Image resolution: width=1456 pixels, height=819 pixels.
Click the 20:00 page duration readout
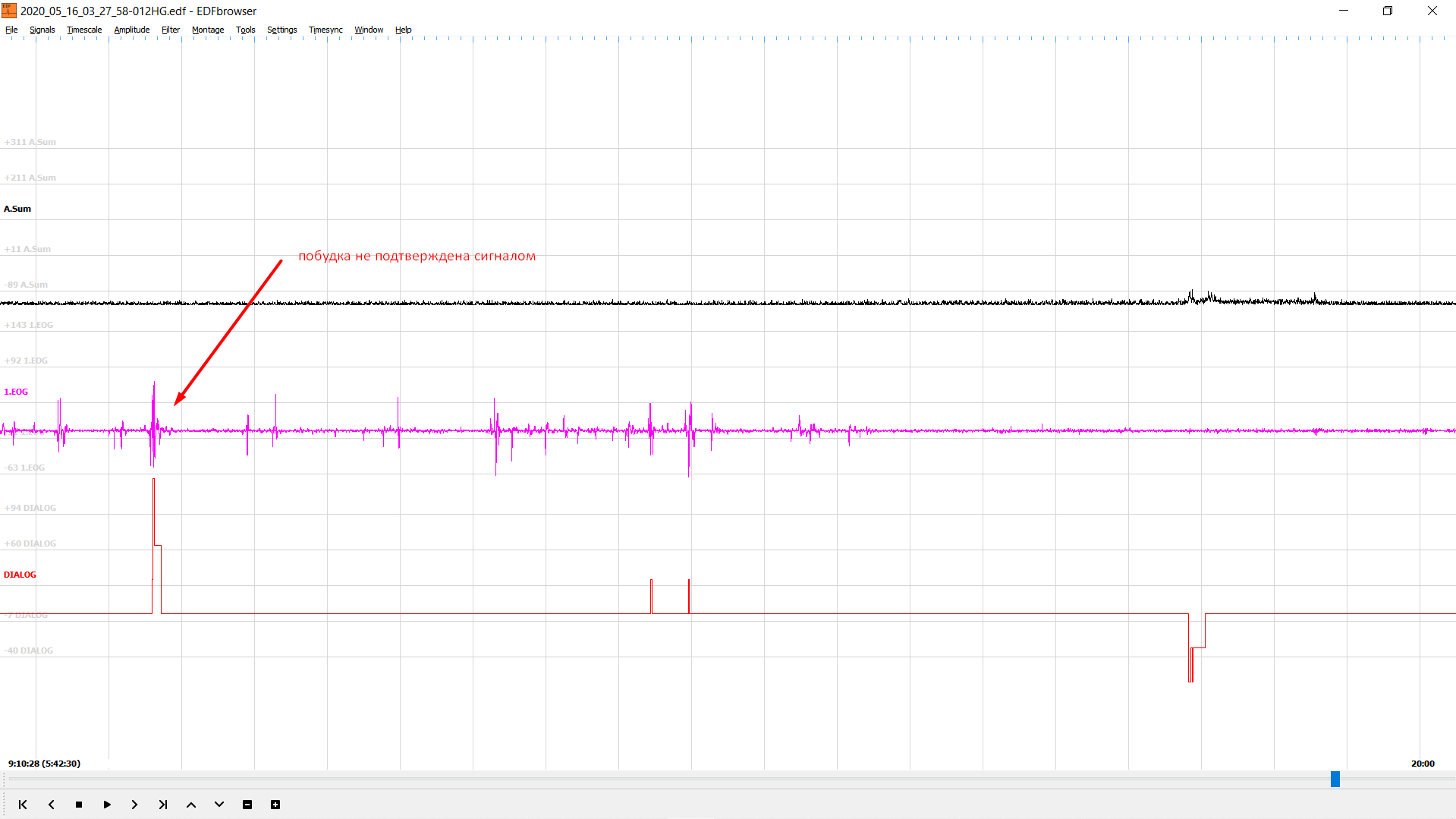(x=1423, y=764)
